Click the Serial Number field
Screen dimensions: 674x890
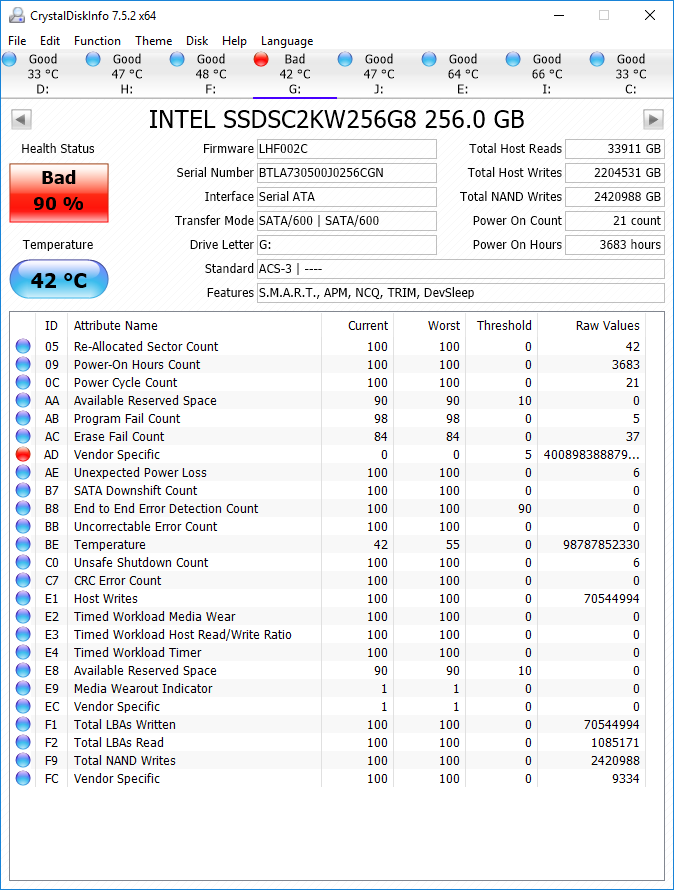(x=347, y=173)
